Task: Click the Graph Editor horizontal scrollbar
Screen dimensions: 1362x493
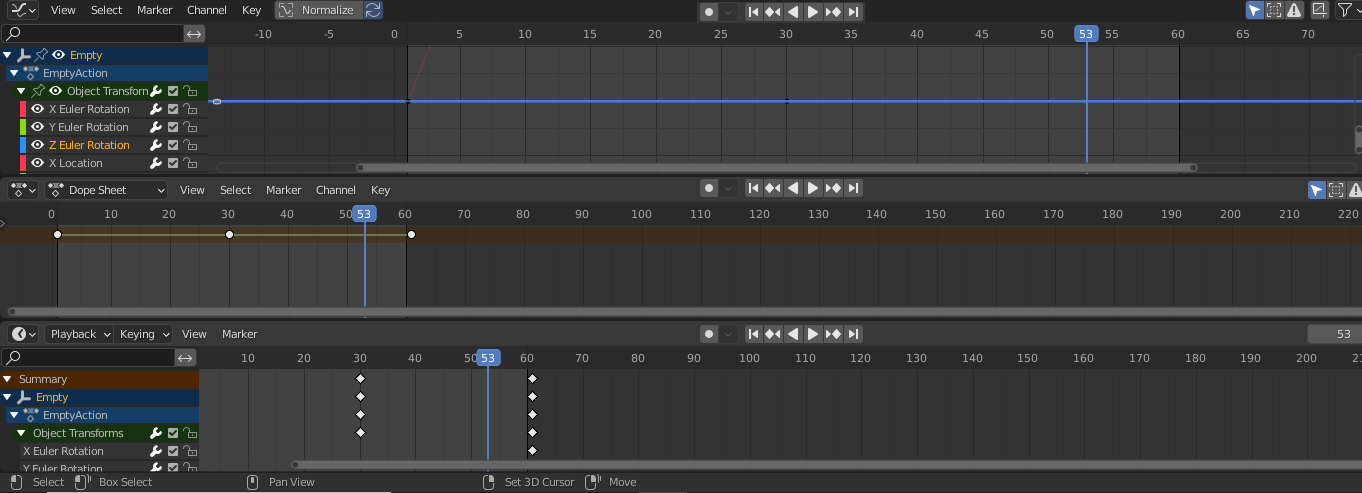Action: 776,168
